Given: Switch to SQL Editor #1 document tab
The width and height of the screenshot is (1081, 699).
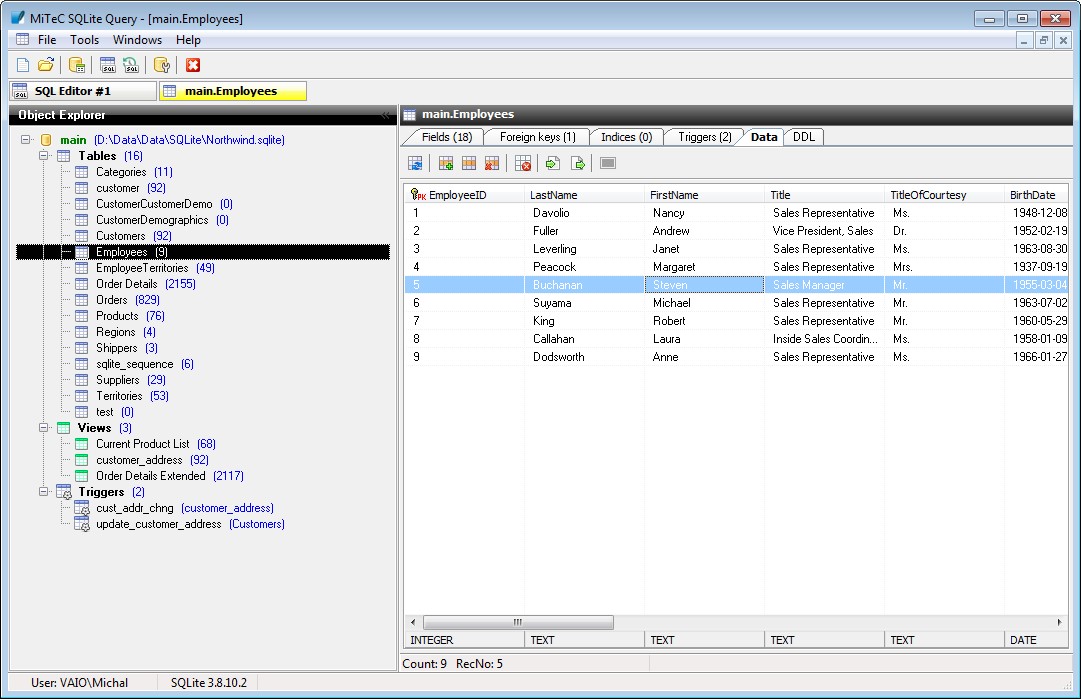Looking at the screenshot, I should (x=82, y=91).
